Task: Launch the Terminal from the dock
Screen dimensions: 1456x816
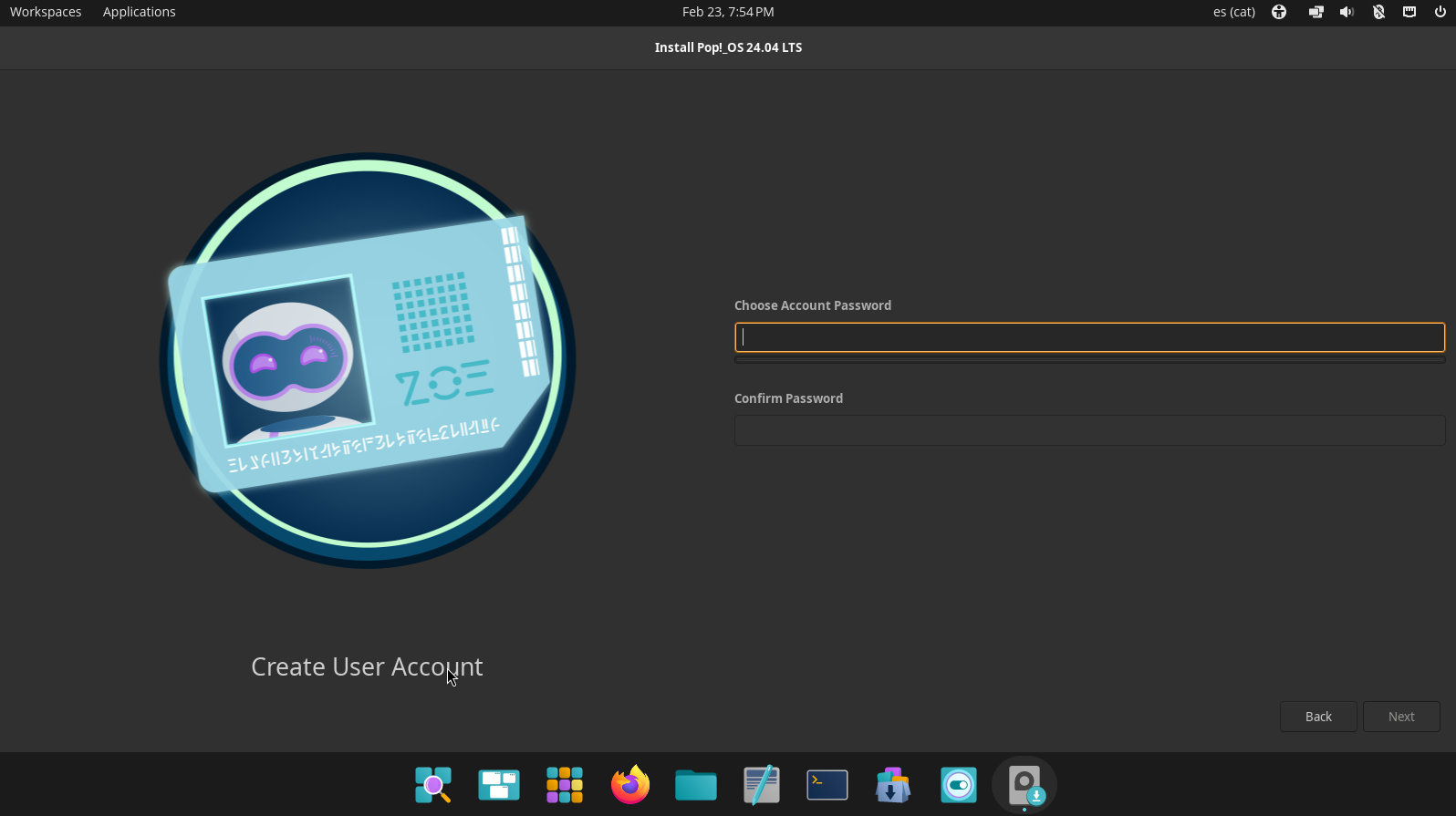Action: (x=827, y=785)
